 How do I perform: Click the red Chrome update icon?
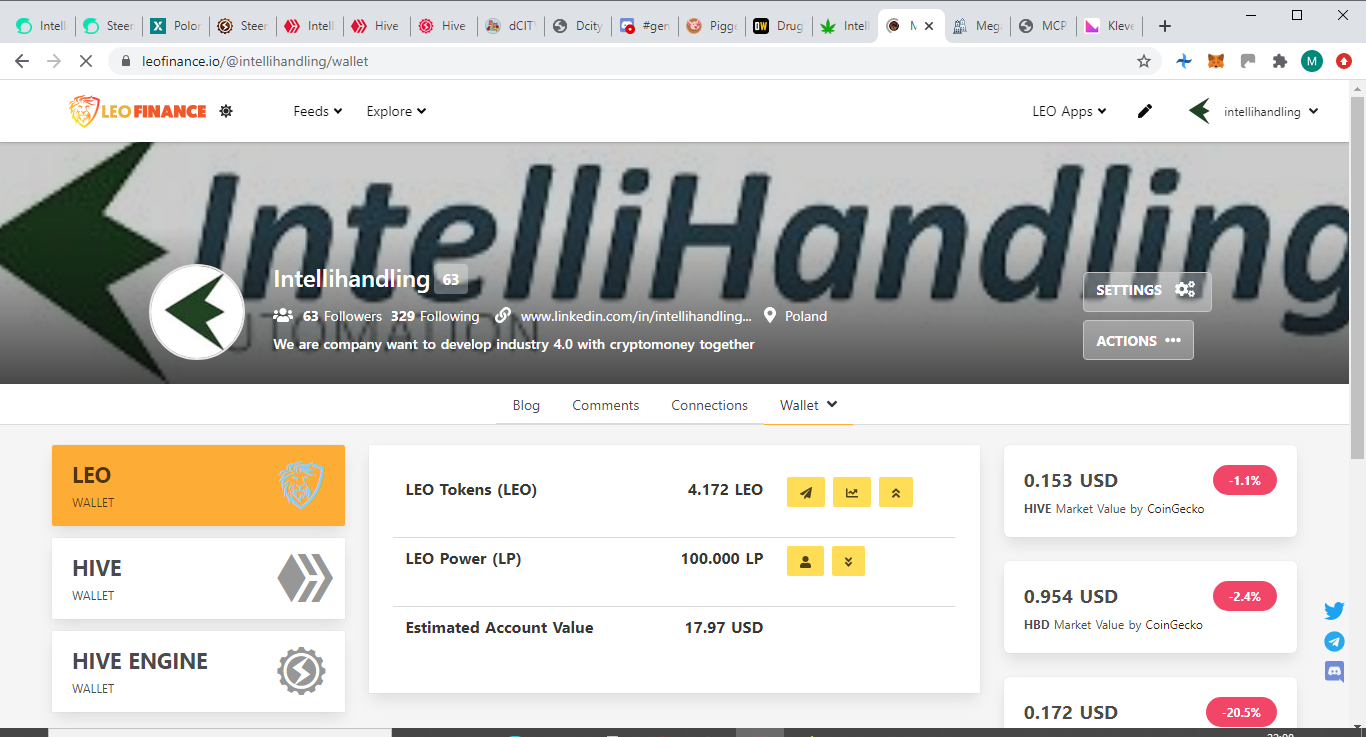[x=1344, y=61]
